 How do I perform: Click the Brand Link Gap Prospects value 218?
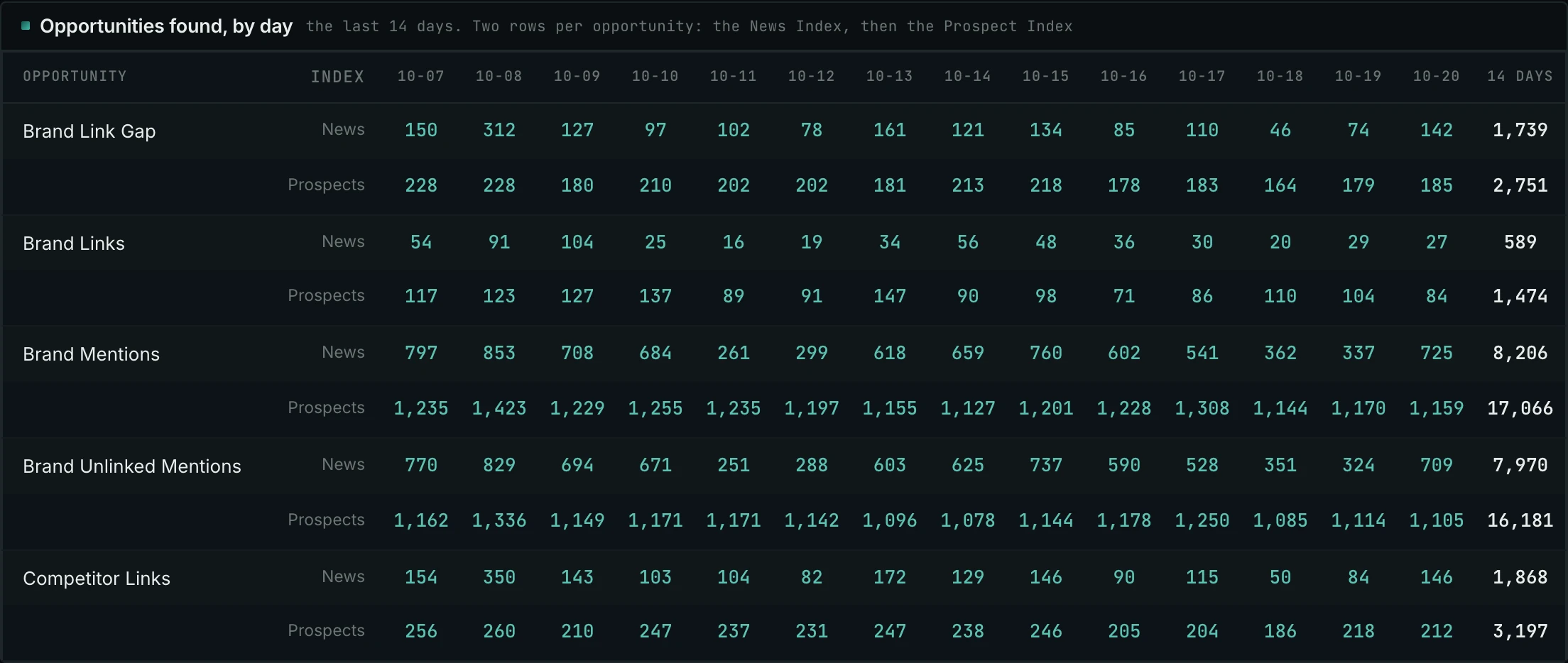[1046, 185]
